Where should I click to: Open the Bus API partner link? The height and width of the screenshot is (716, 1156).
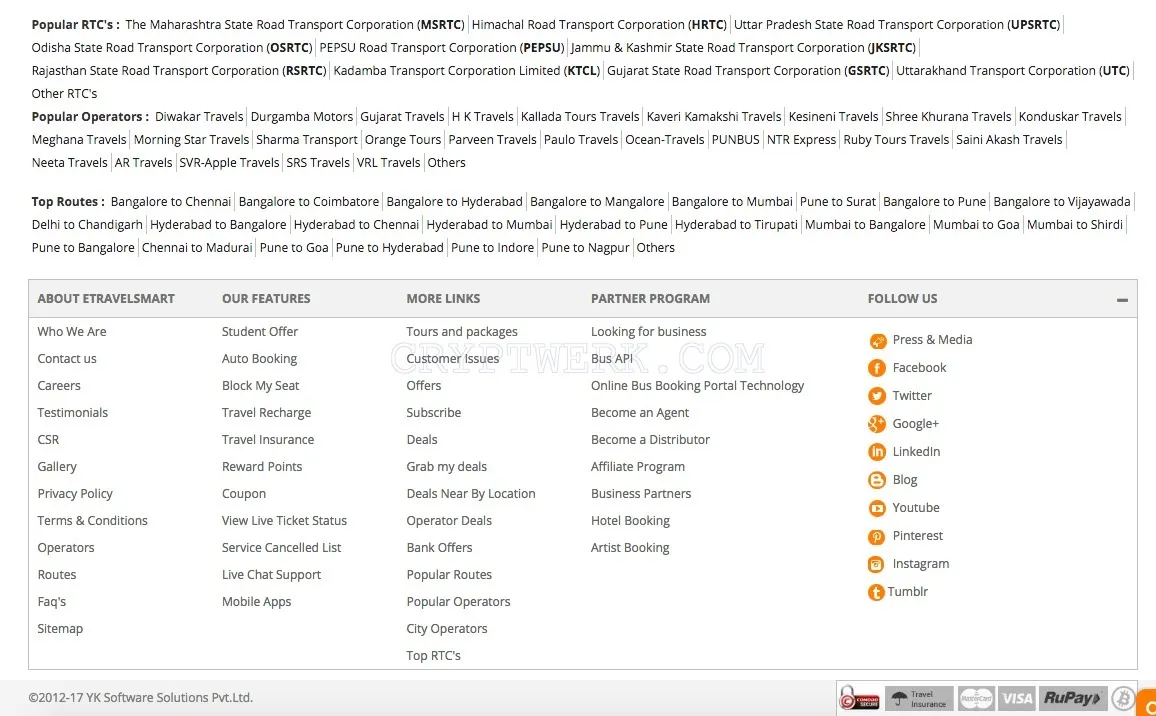[x=612, y=358]
